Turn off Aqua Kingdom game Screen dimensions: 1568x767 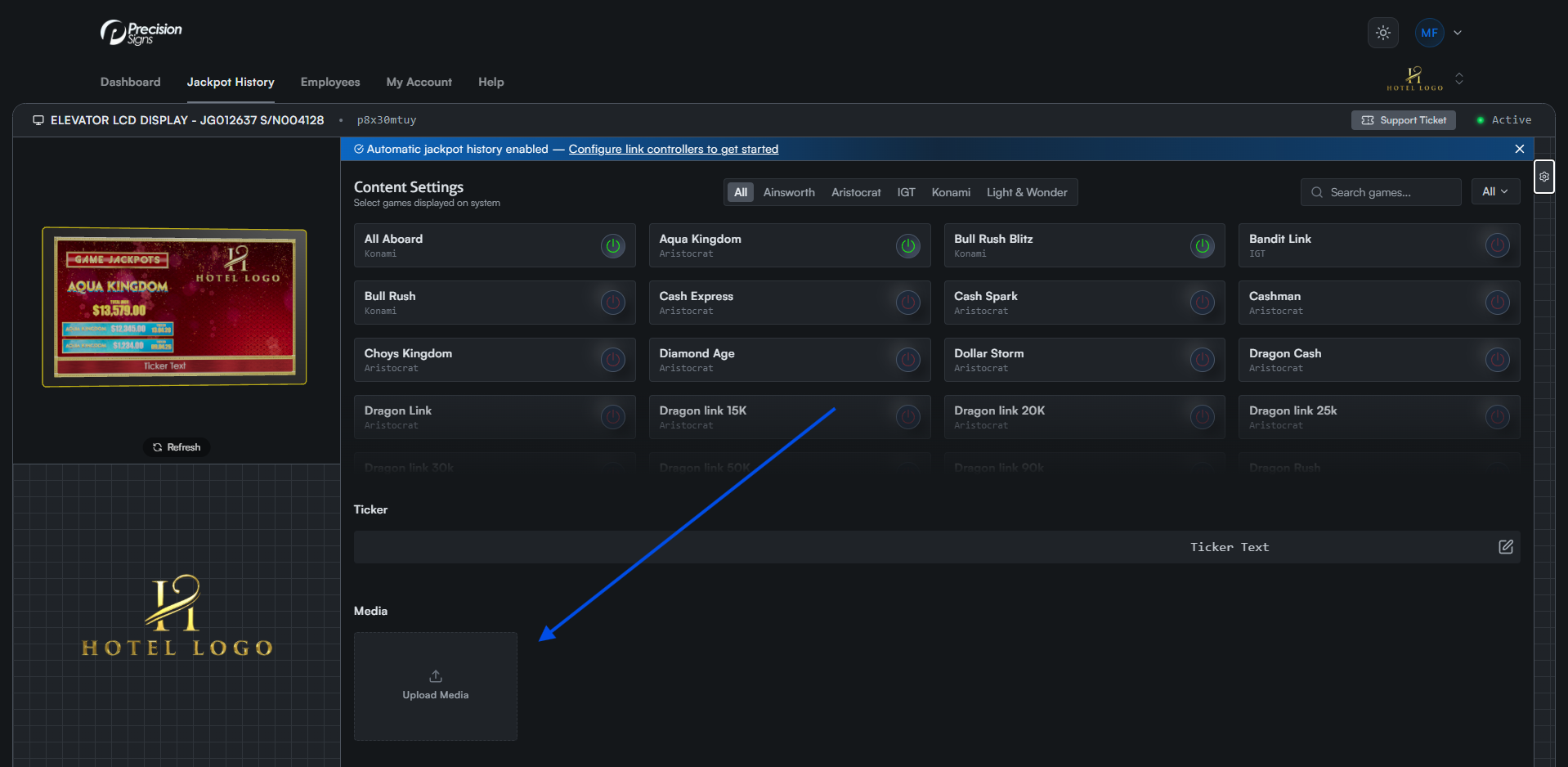coord(907,245)
